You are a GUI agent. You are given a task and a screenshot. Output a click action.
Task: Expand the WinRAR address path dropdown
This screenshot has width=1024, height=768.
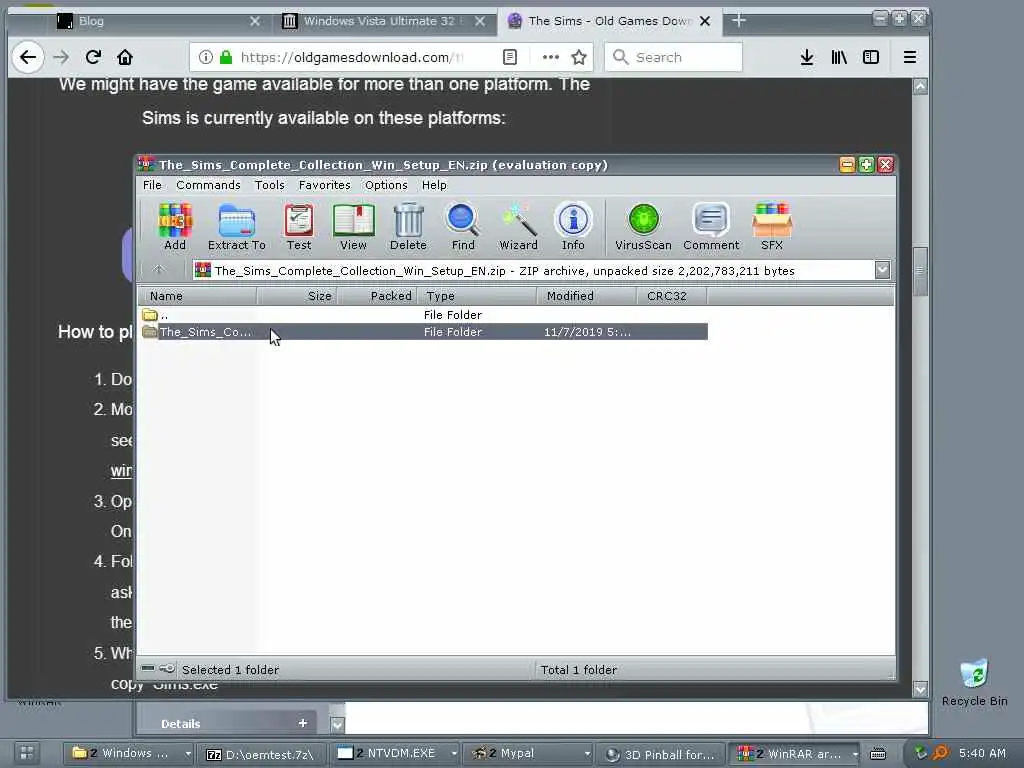click(x=882, y=270)
